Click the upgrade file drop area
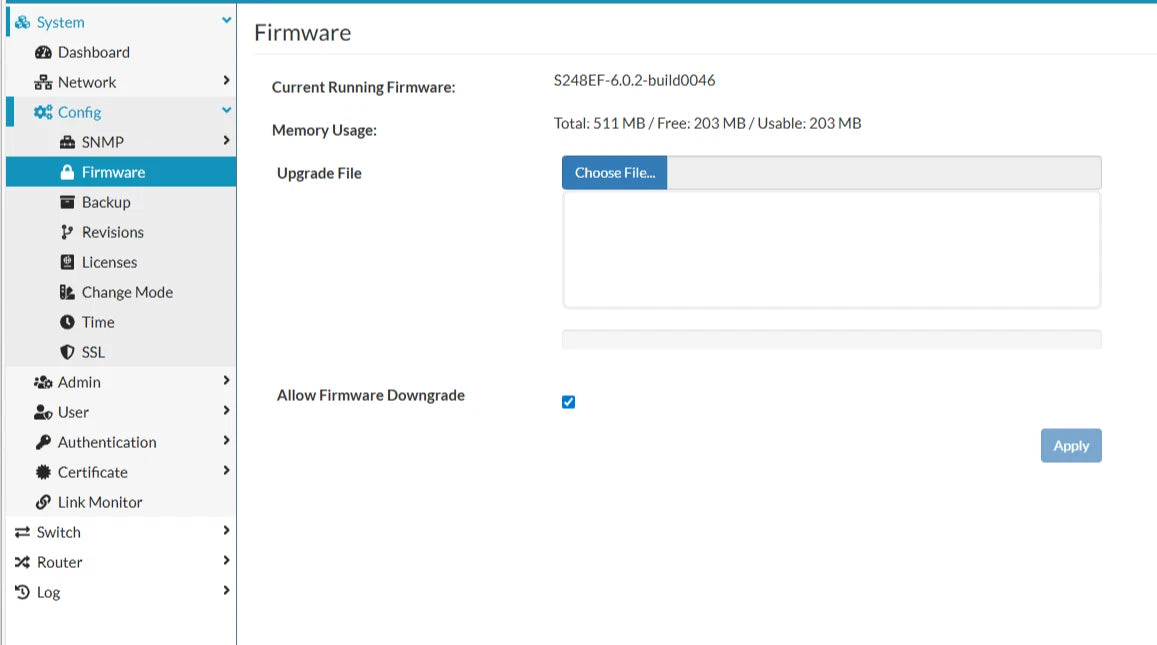Screen dimensions: 1157x645 (832, 249)
